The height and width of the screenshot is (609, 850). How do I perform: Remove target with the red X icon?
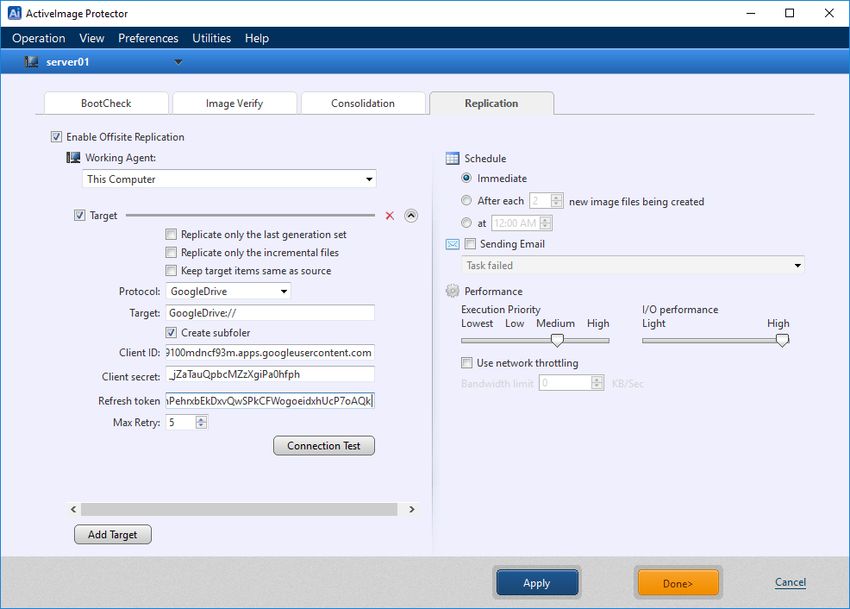(x=390, y=216)
